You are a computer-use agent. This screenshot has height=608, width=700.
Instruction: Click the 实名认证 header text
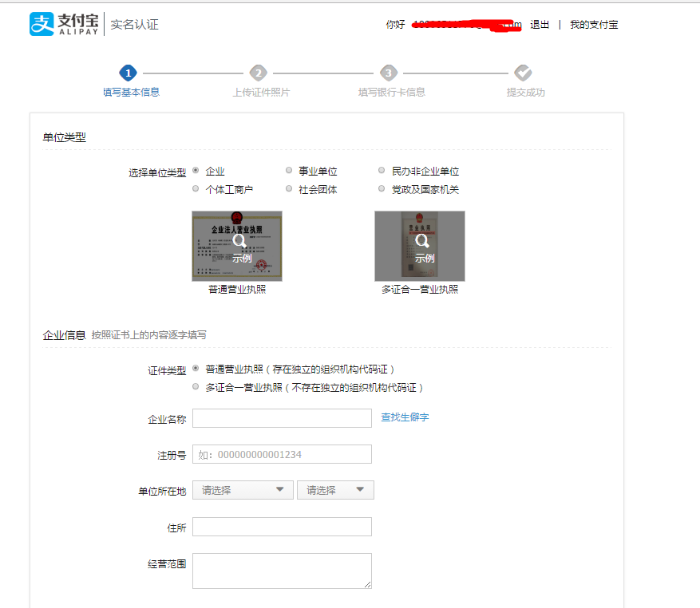(134, 25)
